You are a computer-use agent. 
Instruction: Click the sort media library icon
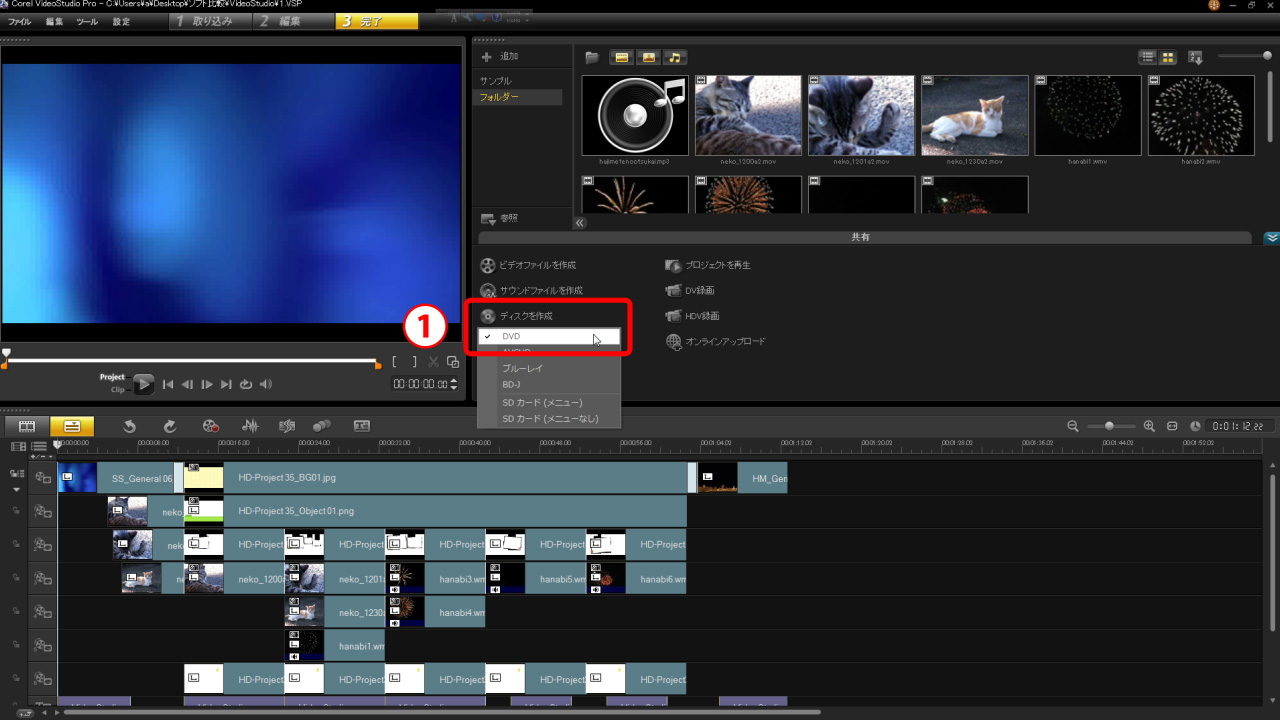point(1195,57)
